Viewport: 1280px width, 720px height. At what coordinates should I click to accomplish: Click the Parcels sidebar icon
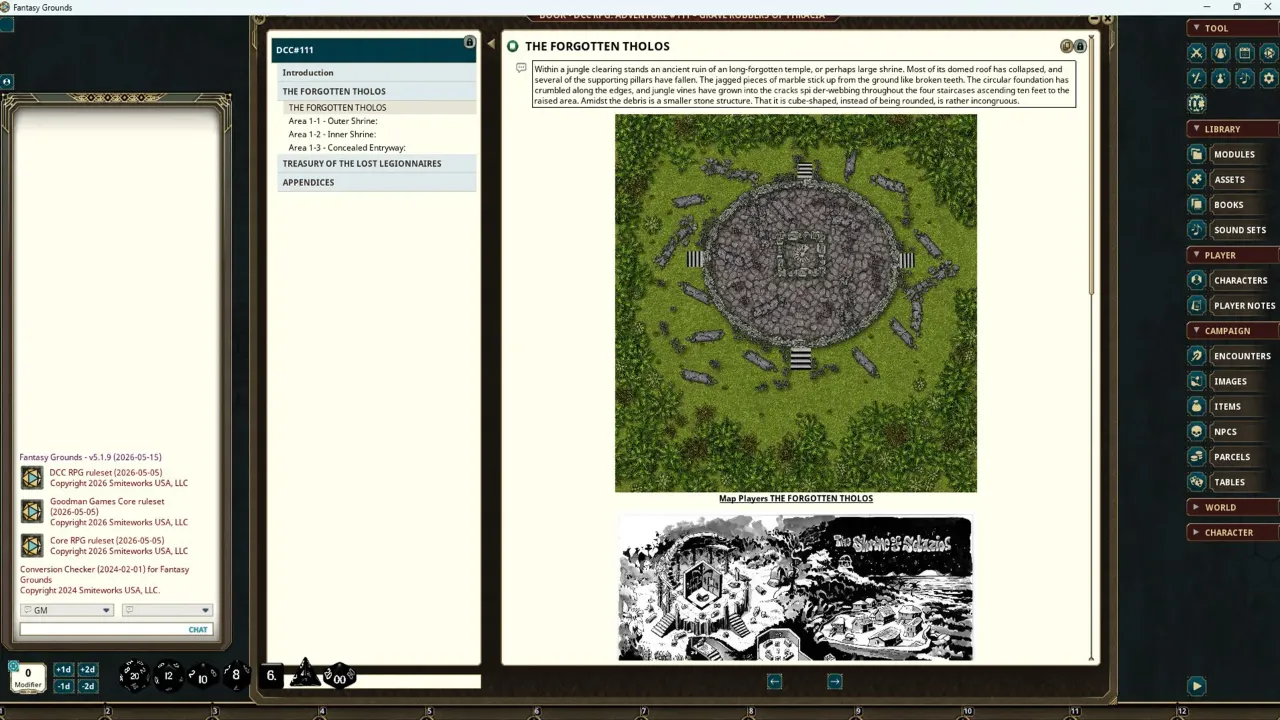click(x=1197, y=456)
